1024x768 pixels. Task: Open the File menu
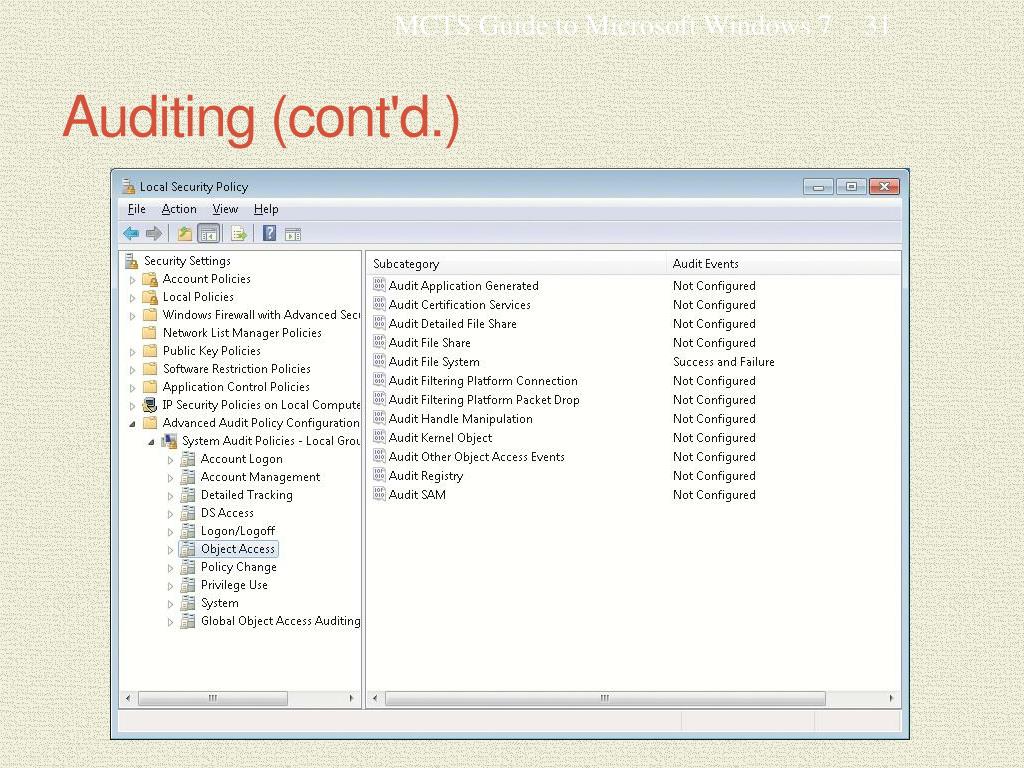136,209
